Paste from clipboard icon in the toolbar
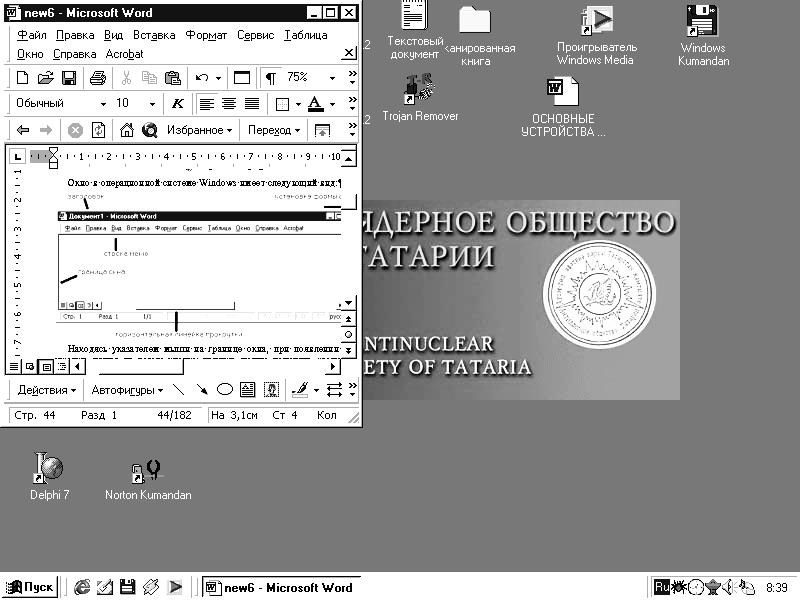Screen dimensions: 800x600 pyautogui.click(x=173, y=78)
